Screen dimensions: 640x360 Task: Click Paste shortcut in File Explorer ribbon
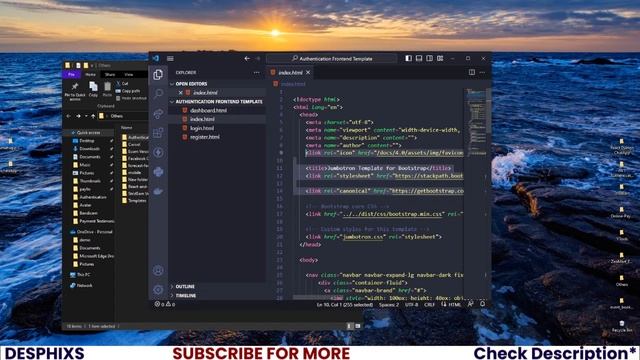tap(131, 98)
